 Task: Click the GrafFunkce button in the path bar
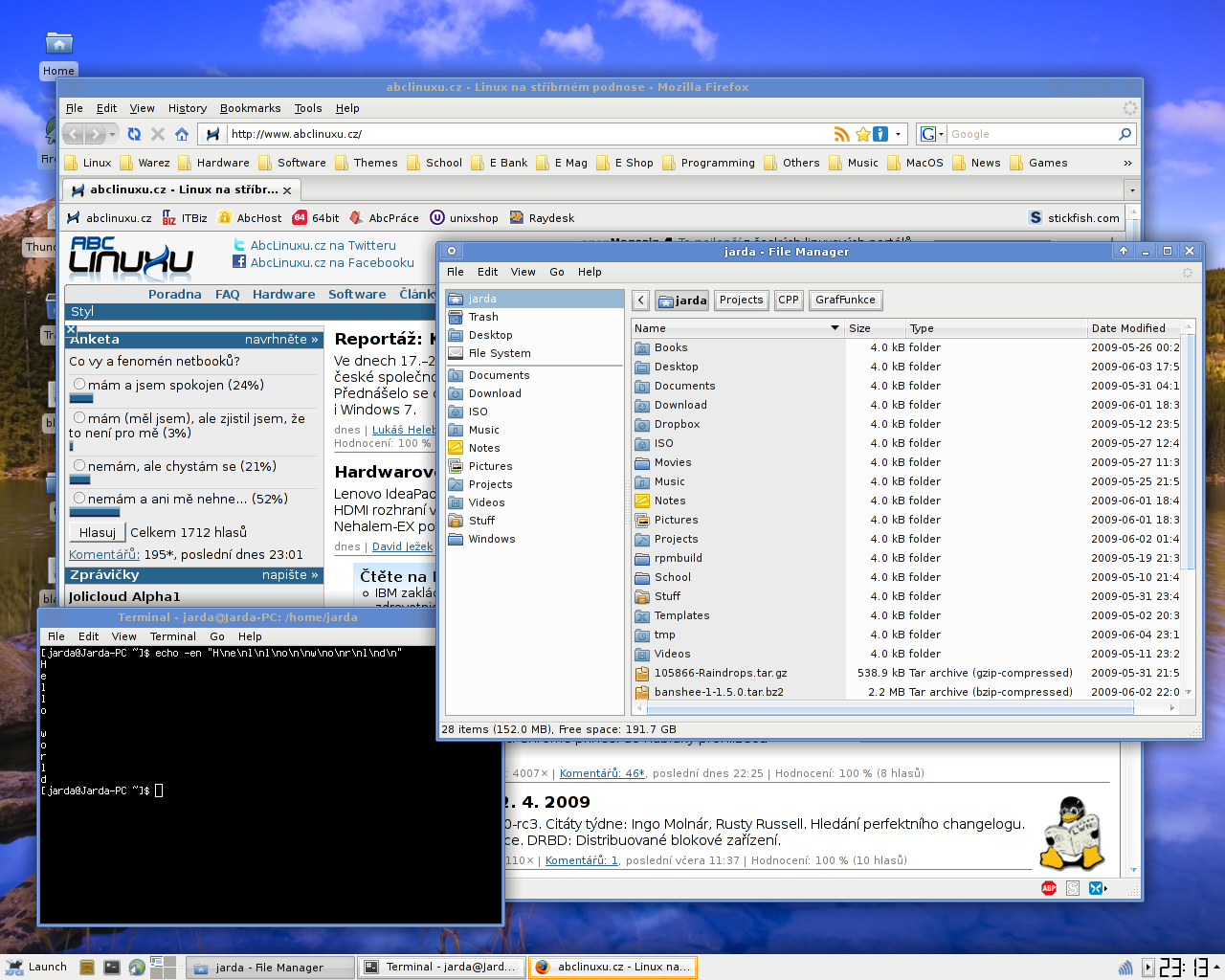pyautogui.click(x=845, y=300)
